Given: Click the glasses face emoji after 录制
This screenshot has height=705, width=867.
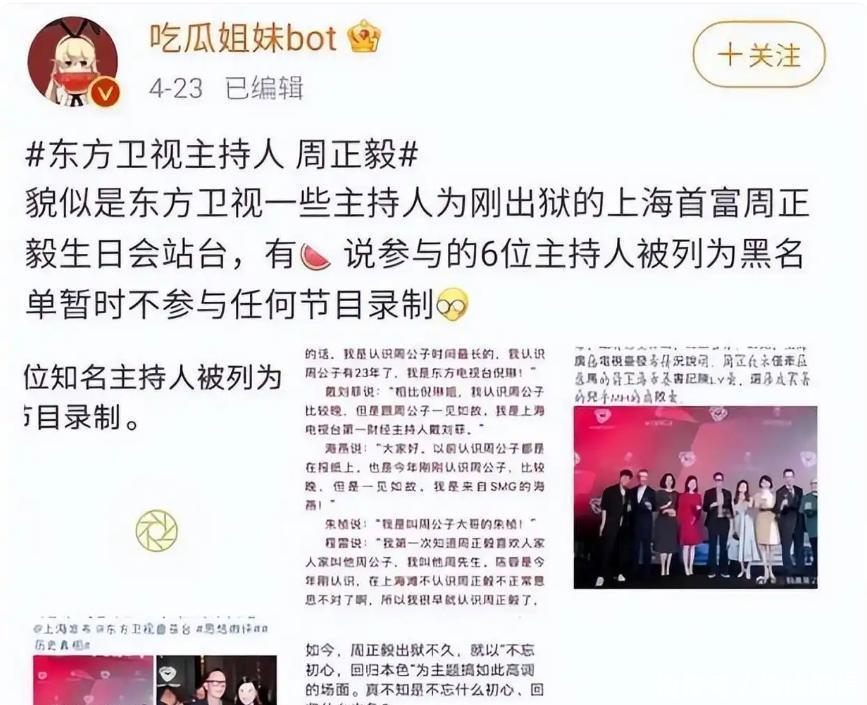Looking at the screenshot, I should click(452, 305).
